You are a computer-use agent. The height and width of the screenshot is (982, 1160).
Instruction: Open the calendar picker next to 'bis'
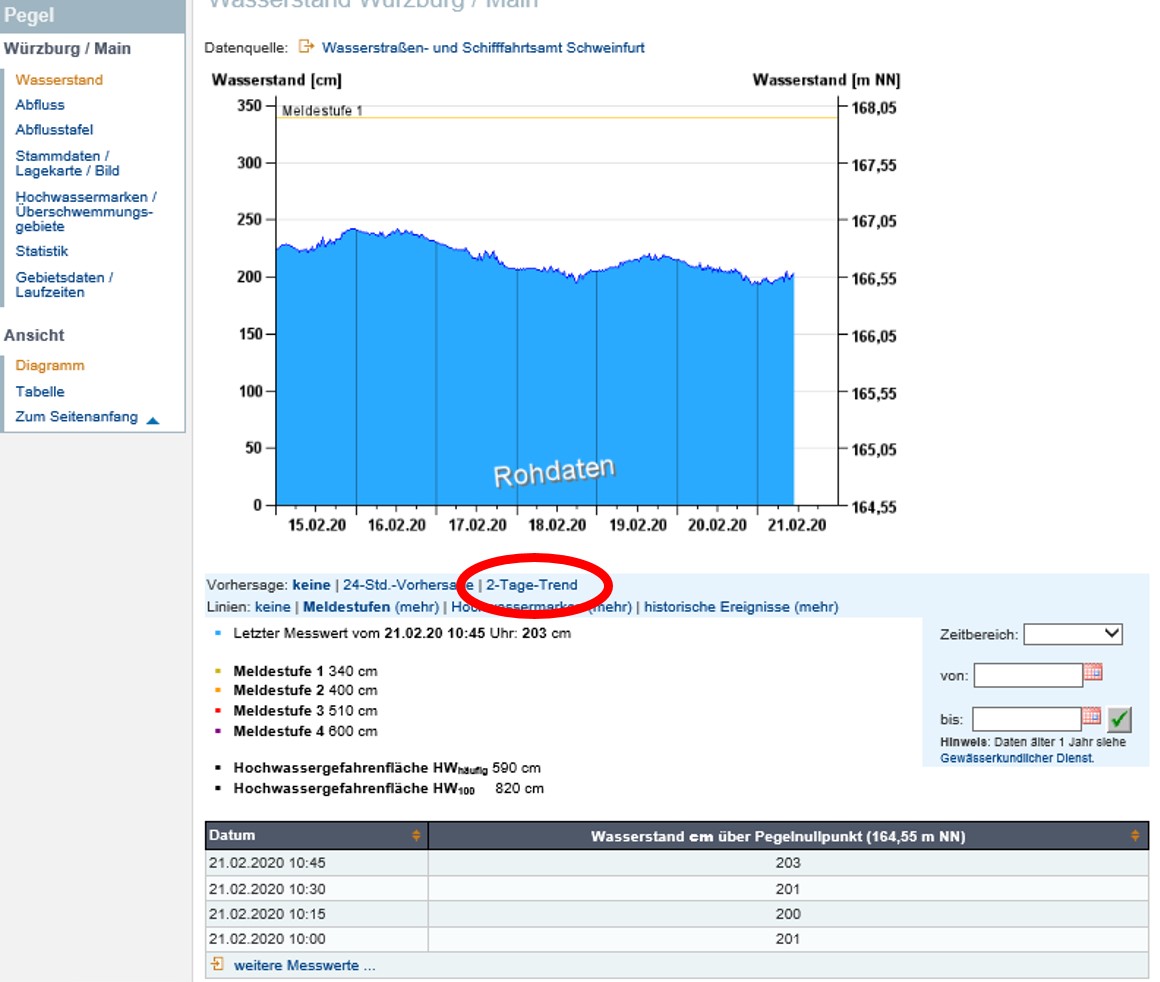tap(1091, 716)
